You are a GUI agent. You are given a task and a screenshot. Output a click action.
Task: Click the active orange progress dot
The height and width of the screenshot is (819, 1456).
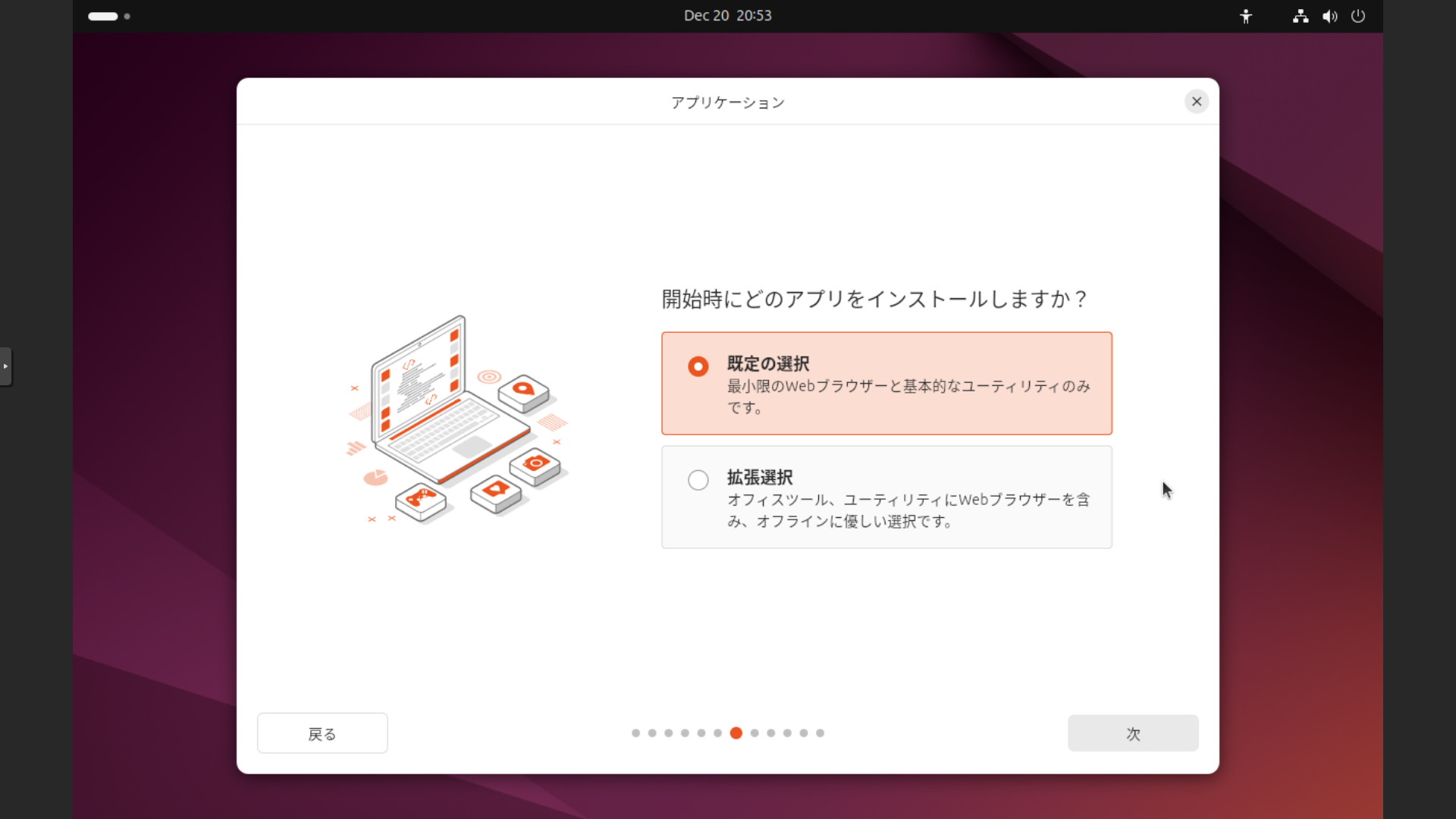(736, 733)
